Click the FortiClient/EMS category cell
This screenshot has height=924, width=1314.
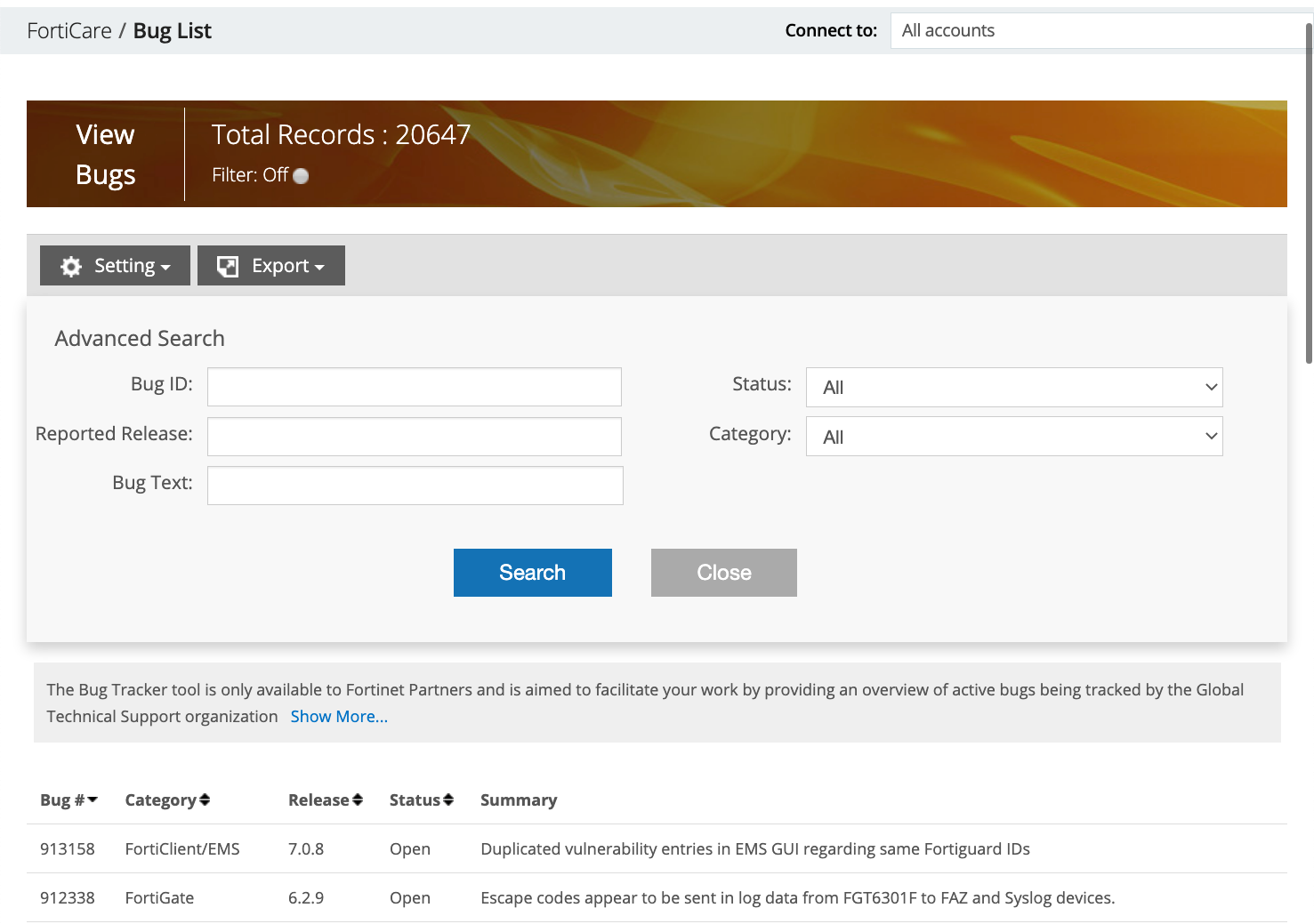[x=182, y=849]
